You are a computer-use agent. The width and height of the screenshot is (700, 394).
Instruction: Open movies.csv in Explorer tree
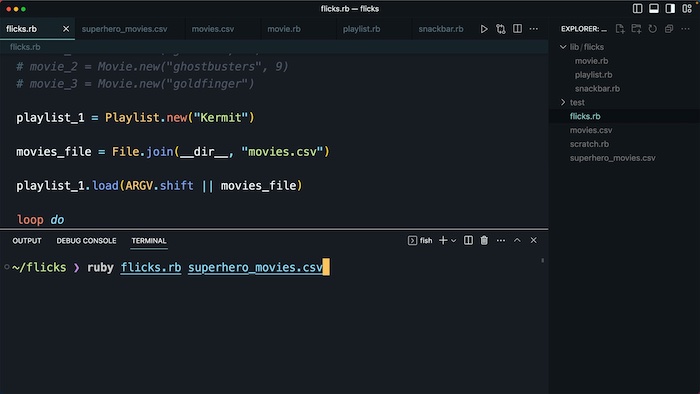[591, 130]
